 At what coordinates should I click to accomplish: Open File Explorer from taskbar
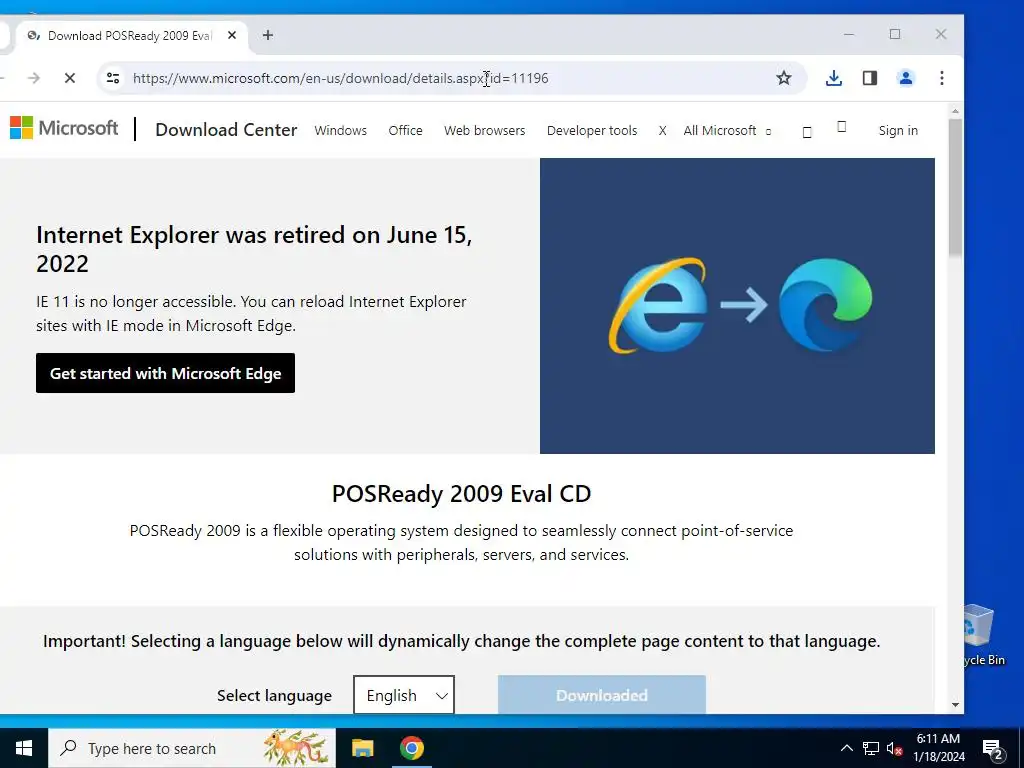coord(362,748)
